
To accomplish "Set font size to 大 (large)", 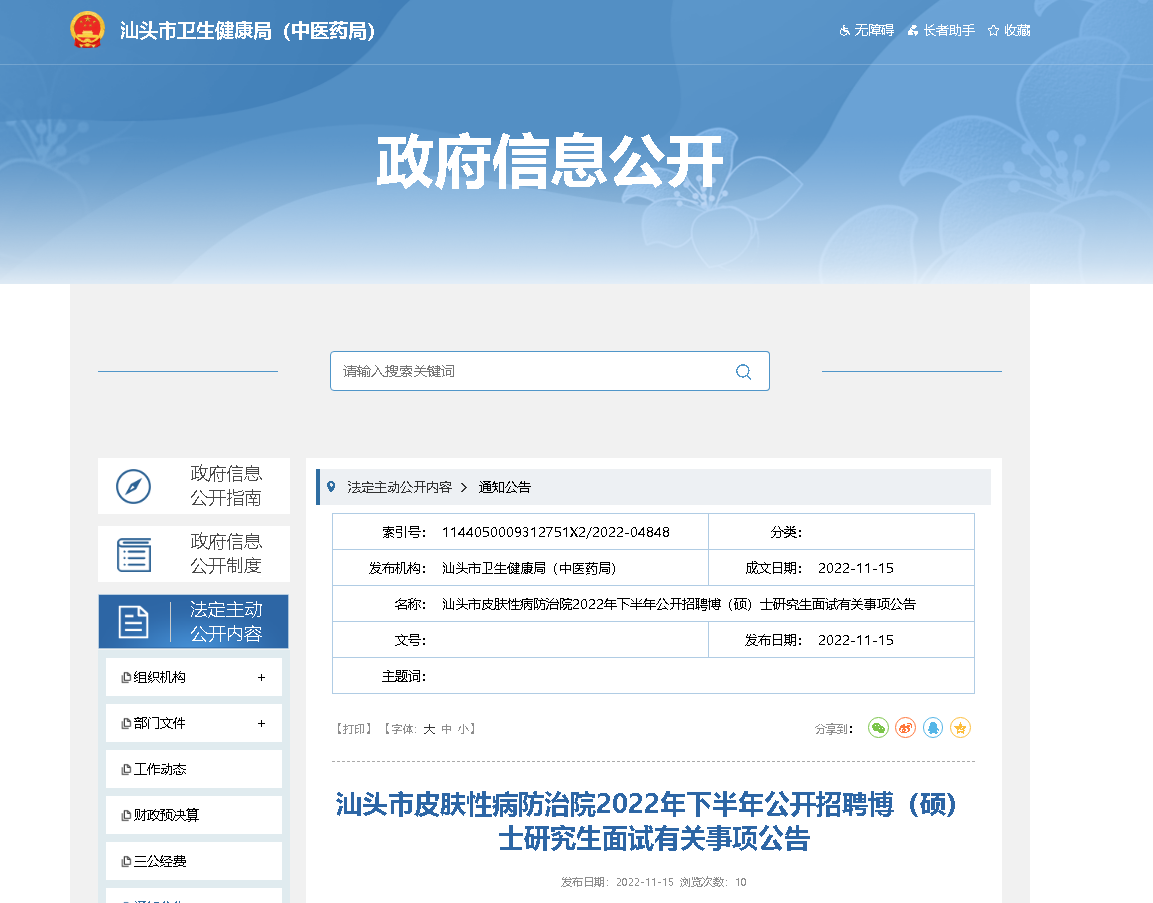I will pos(429,729).
